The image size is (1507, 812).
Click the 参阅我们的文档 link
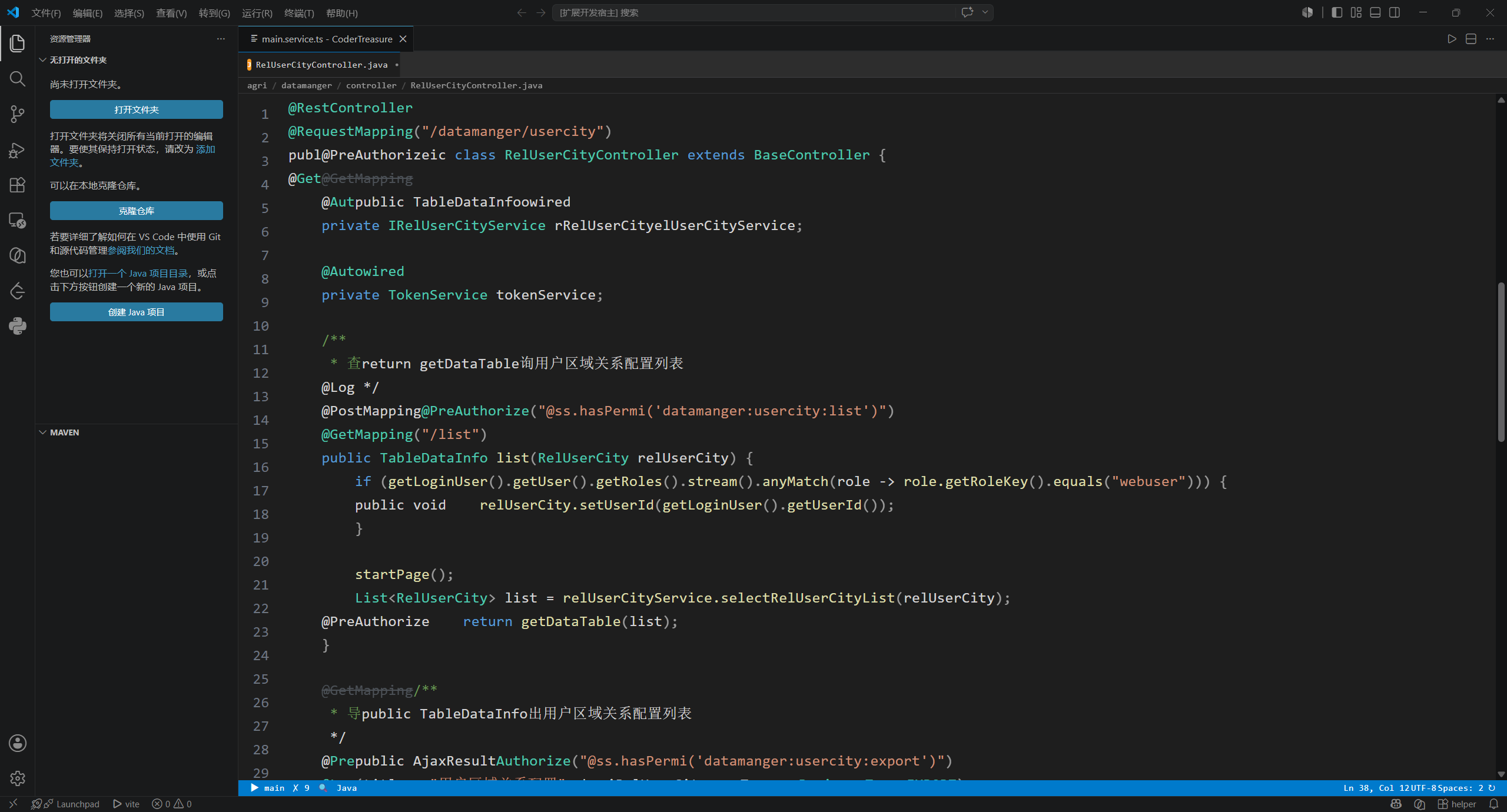coord(141,250)
